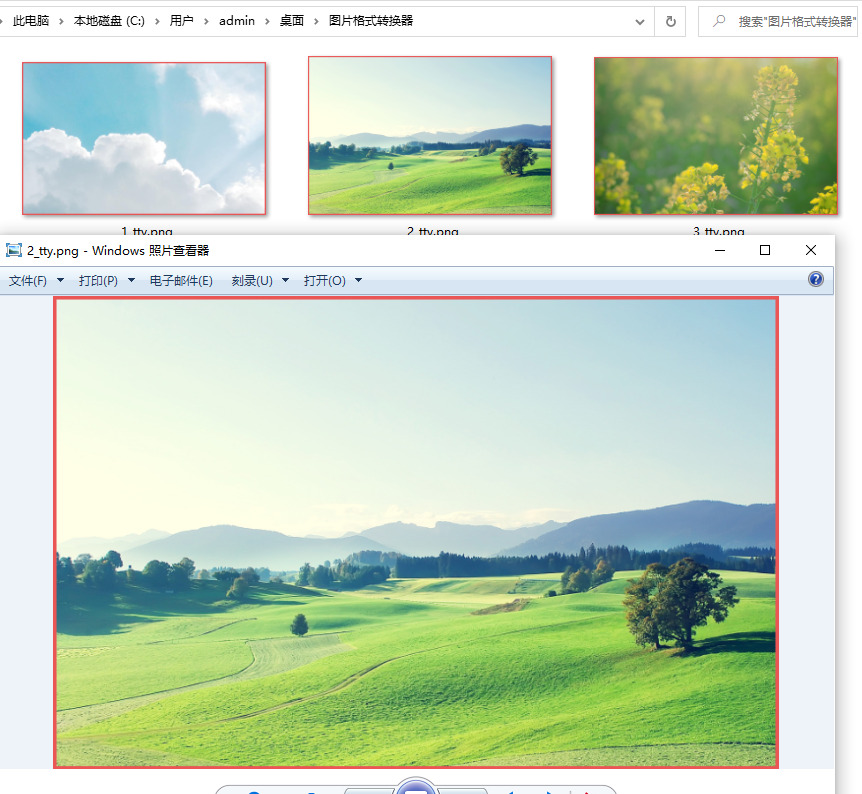Click the 1_tty.png file name label
This screenshot has width=862, height=794.
147,231
